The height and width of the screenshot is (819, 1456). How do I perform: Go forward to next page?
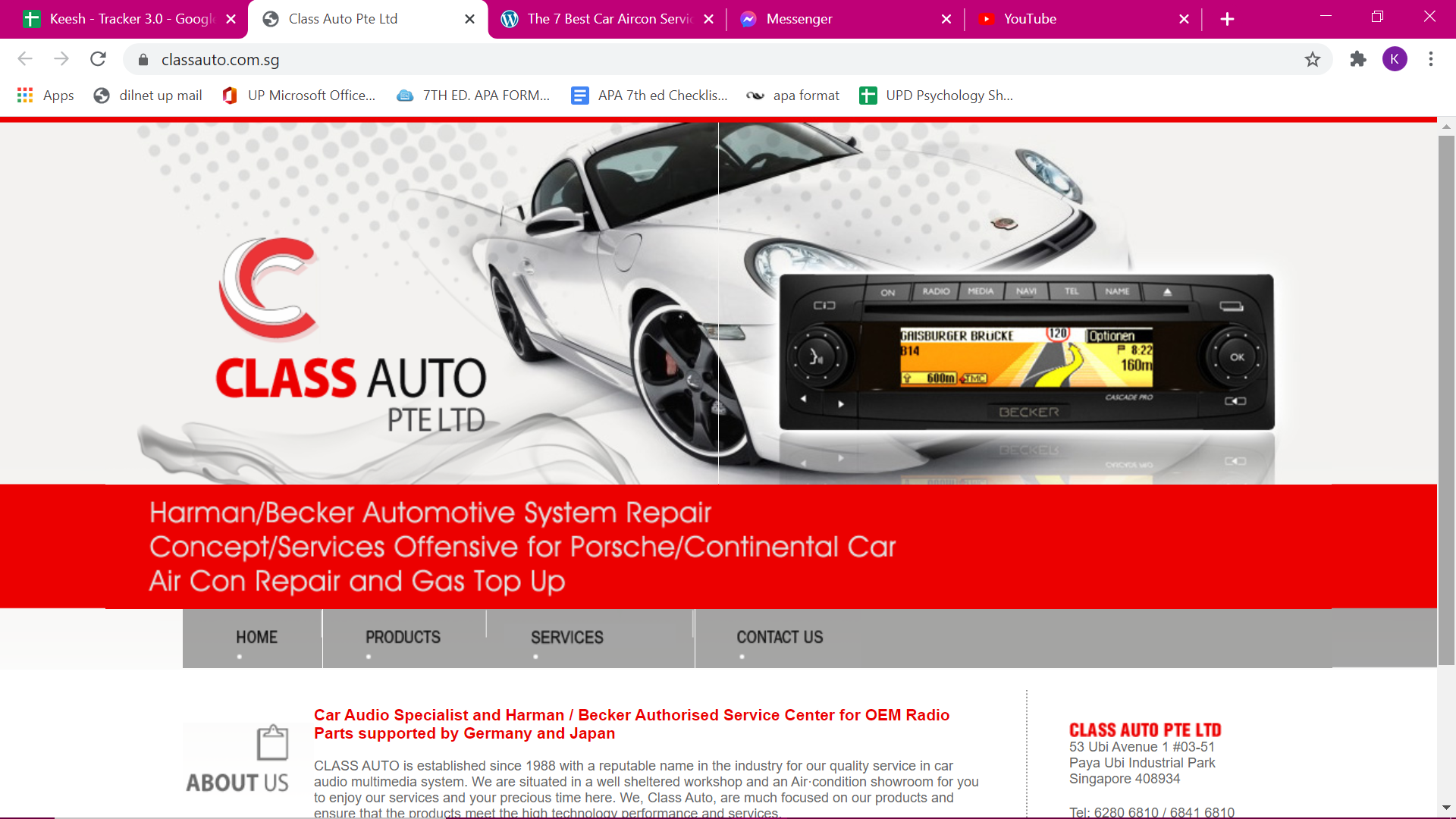61,59
